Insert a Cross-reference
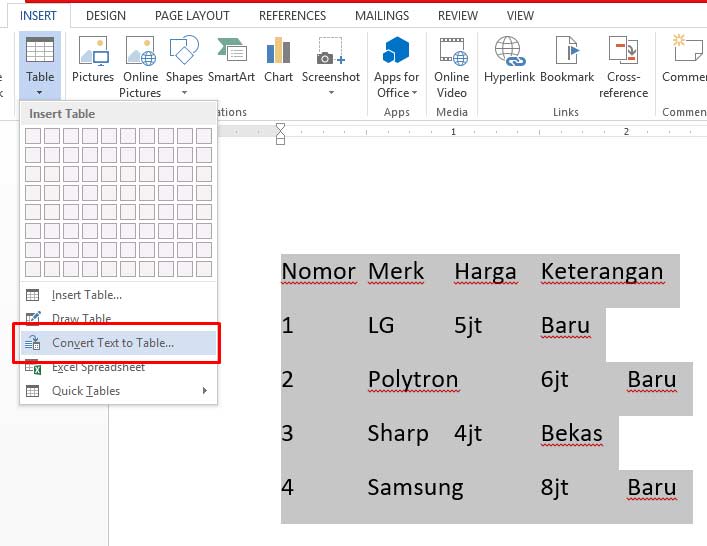Viewport: 707px width, 546px height. (624, 67)
